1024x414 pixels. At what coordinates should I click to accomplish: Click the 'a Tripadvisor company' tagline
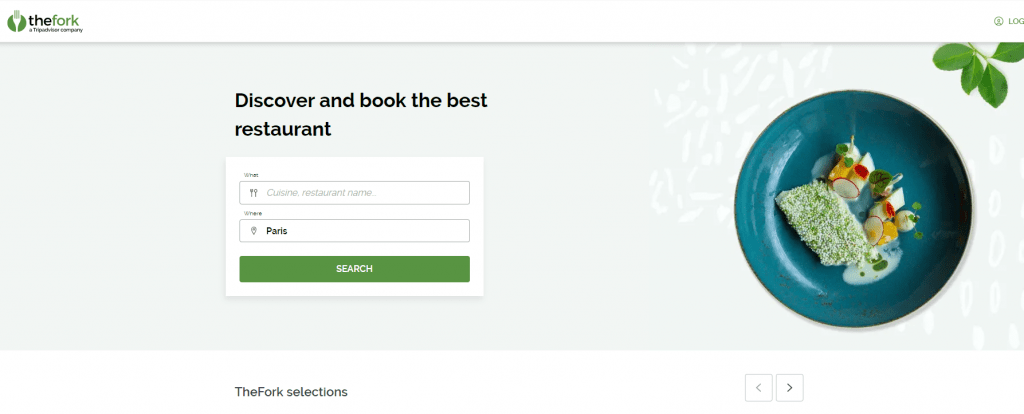point(56,30)
